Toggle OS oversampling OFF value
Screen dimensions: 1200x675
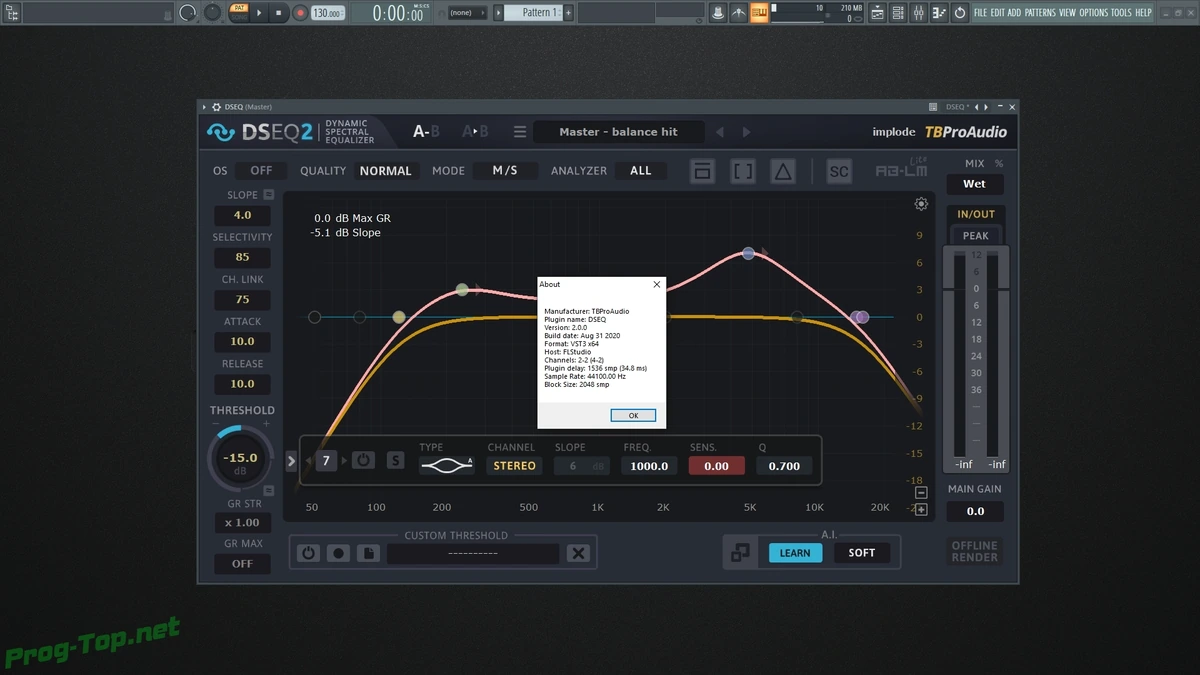261,171
